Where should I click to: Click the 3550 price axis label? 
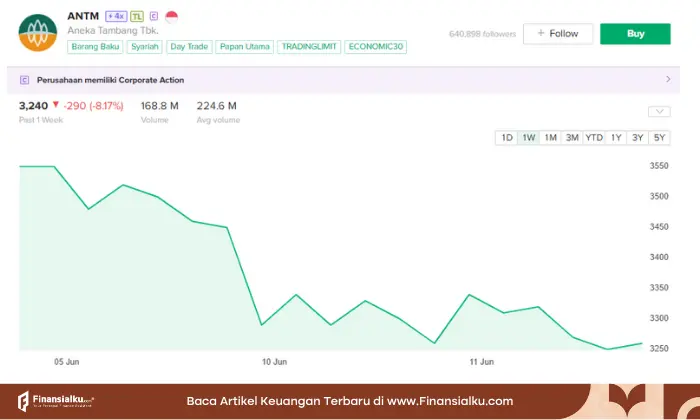click(x=659, y=166)
